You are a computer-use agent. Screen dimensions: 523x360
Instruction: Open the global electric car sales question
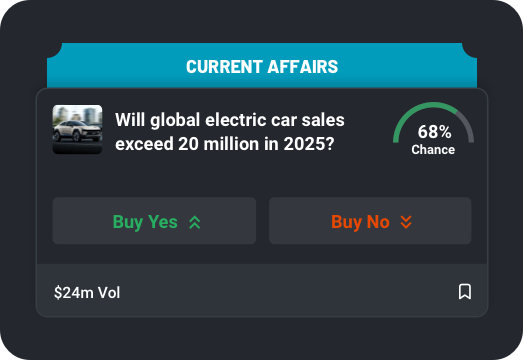230,132
